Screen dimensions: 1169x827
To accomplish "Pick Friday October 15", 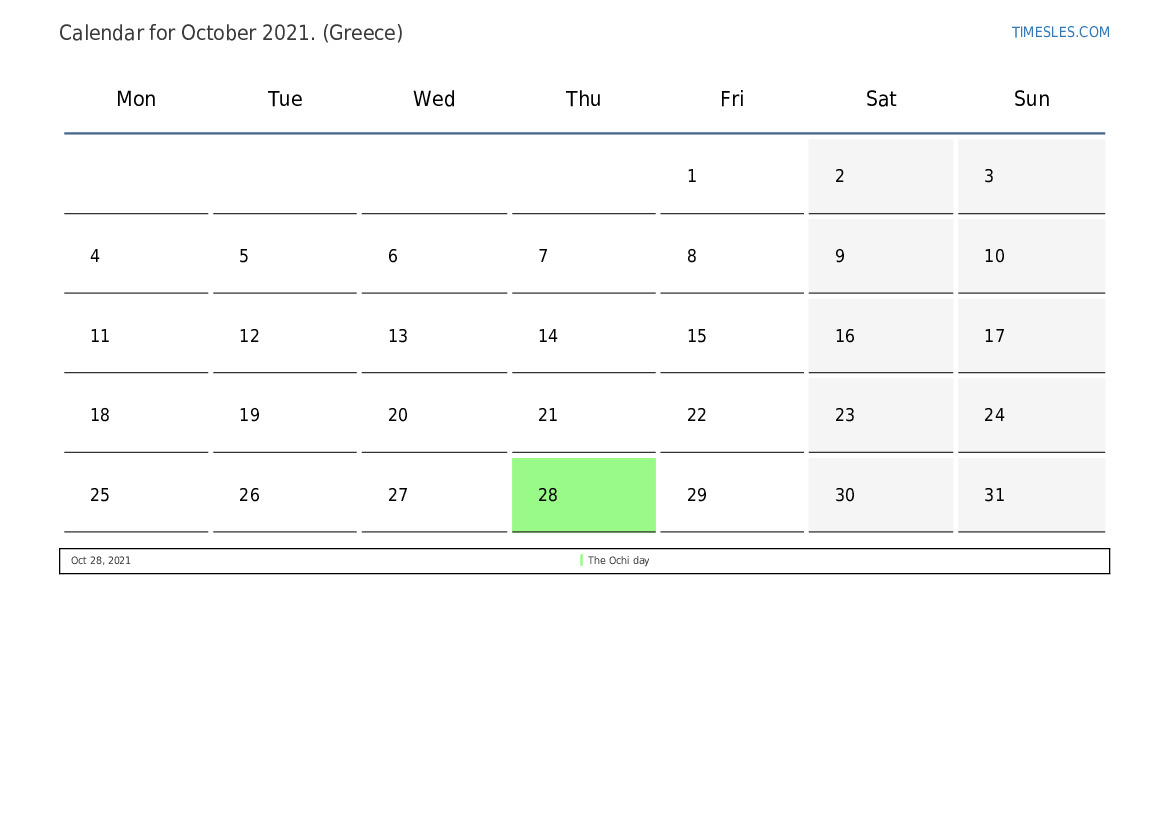I will [732, 336].
